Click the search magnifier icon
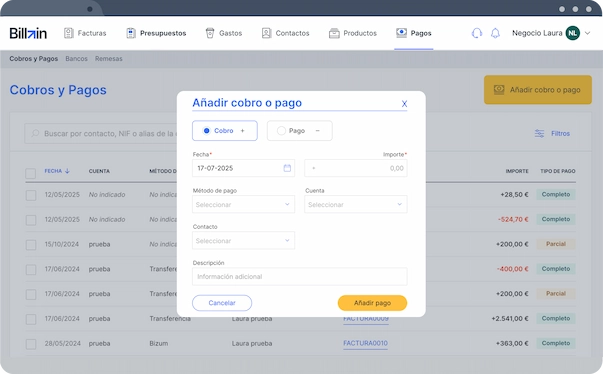 35,133
